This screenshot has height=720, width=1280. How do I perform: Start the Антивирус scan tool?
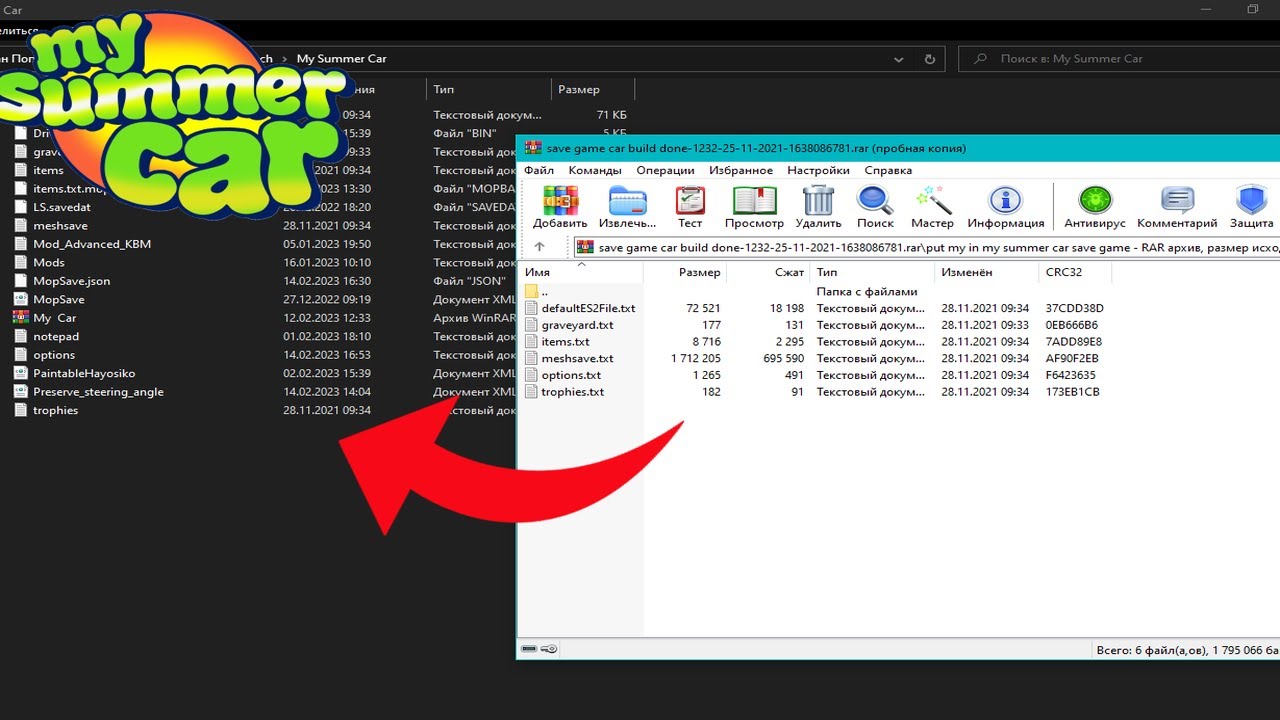pyautogui.click(x=1095, y=205)
